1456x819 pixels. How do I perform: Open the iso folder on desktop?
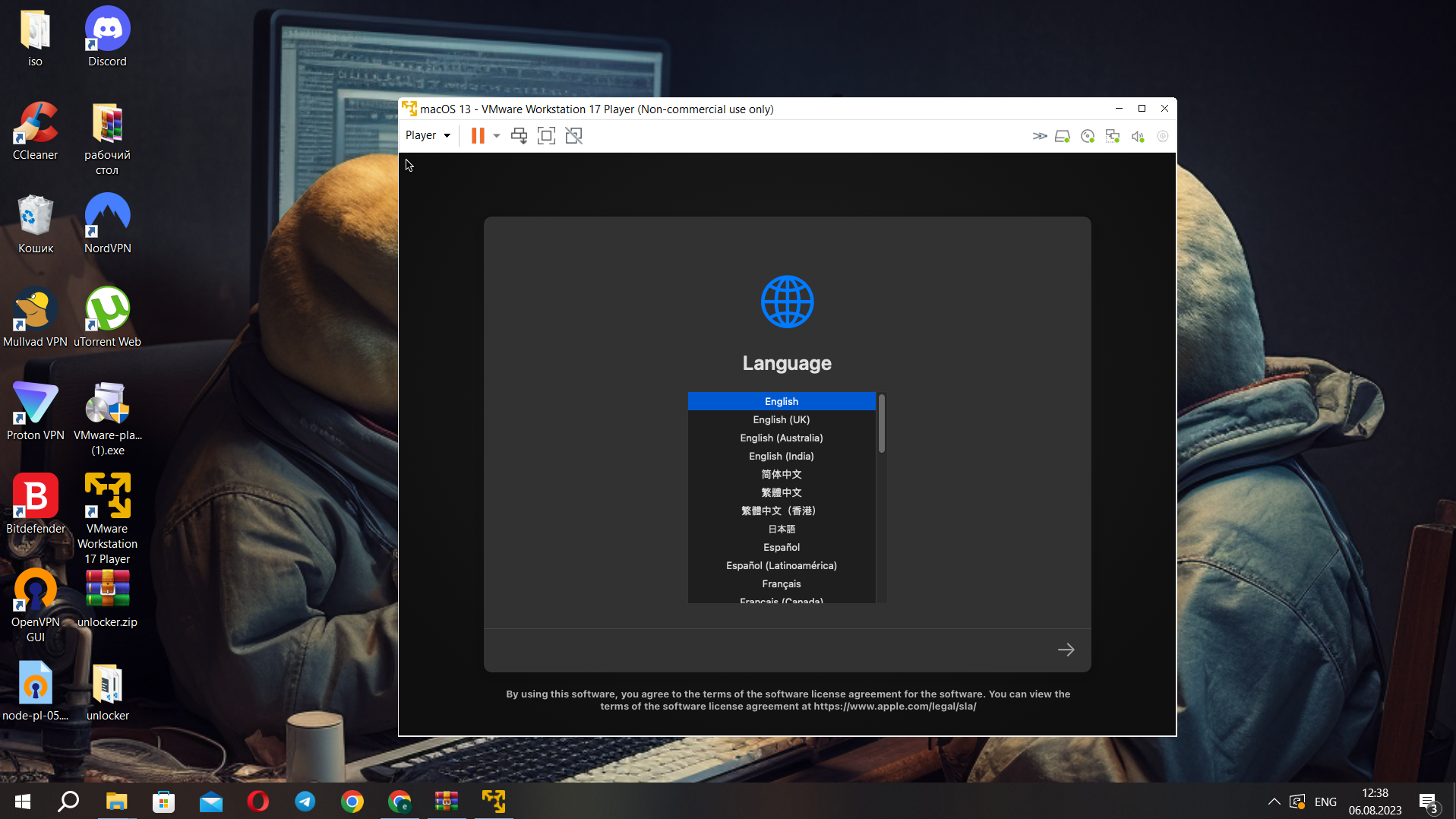[35, 38]
